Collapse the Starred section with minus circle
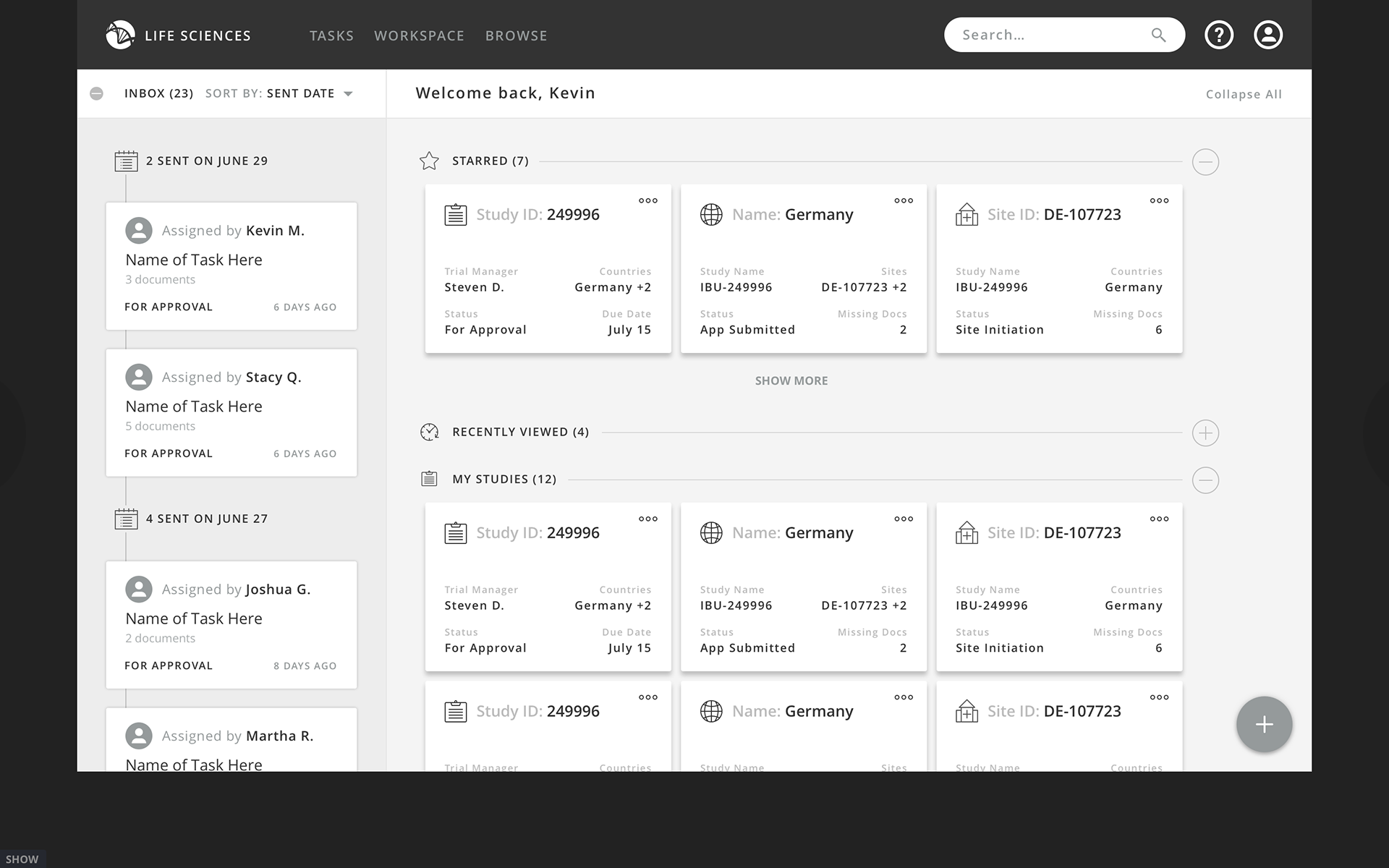 pyautogui.click(x=1205, y=161)
